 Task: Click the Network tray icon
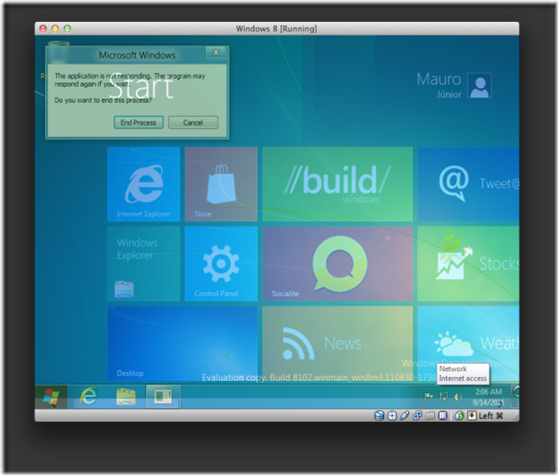[443, 396]
